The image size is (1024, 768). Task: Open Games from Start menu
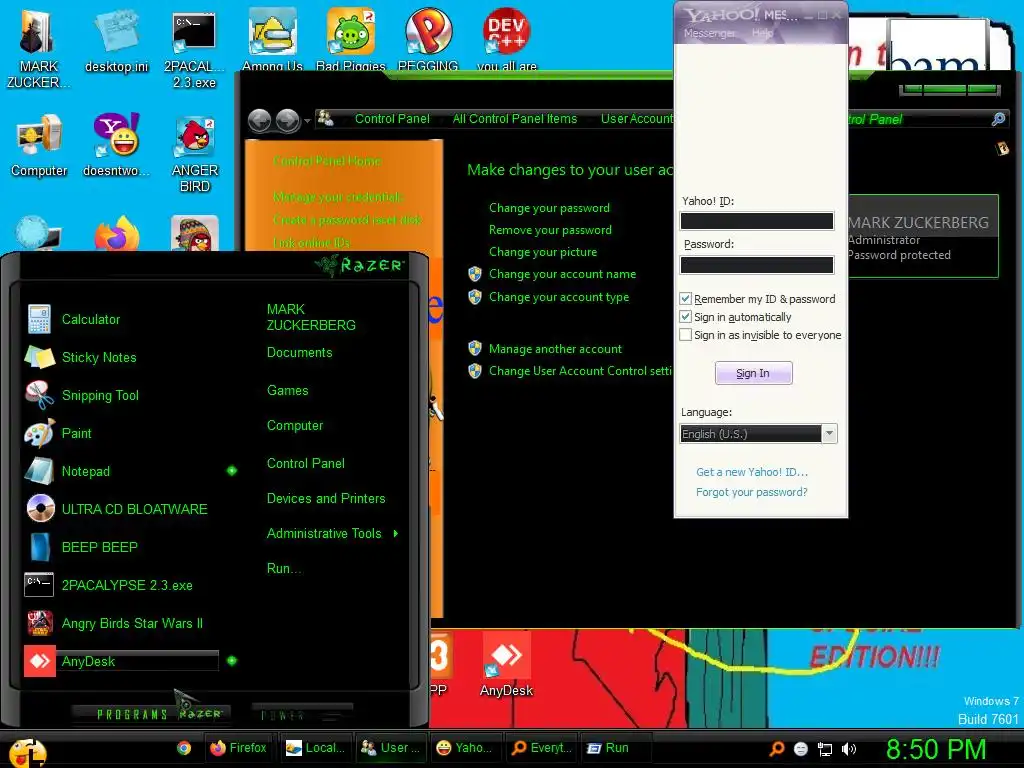point(287,391)
